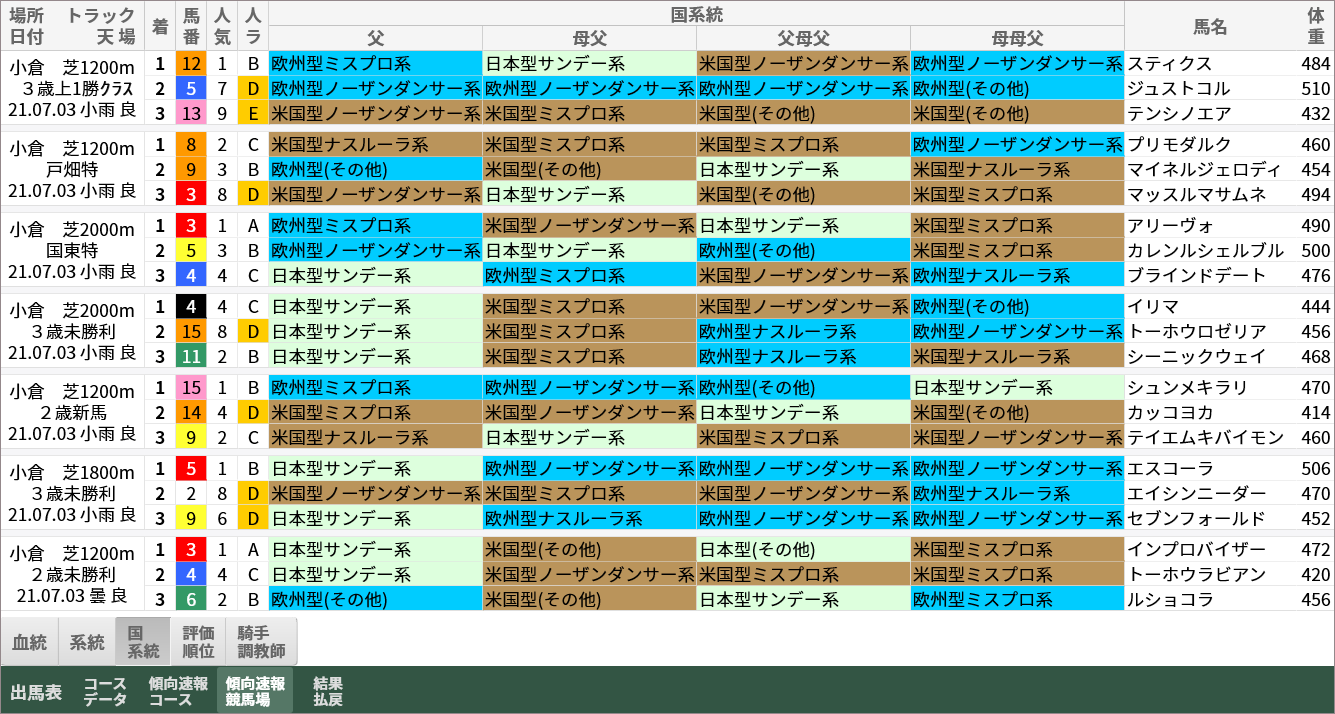1335x714 pixels.
Task: Click the 母父 column header
Action: [x=590, y=38]
